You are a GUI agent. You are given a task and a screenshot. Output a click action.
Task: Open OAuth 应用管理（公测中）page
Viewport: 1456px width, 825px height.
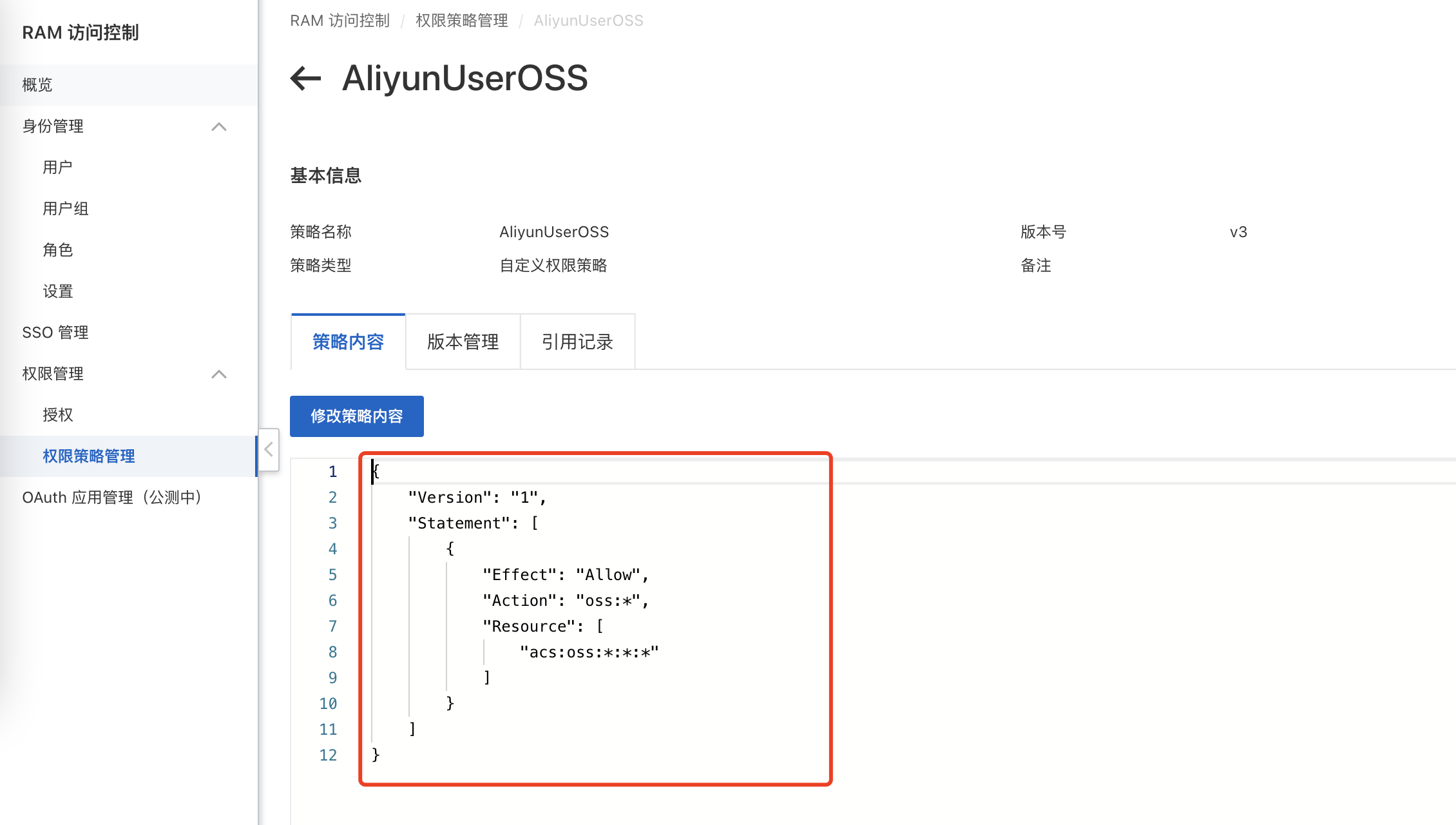click(x=111, y=497)
